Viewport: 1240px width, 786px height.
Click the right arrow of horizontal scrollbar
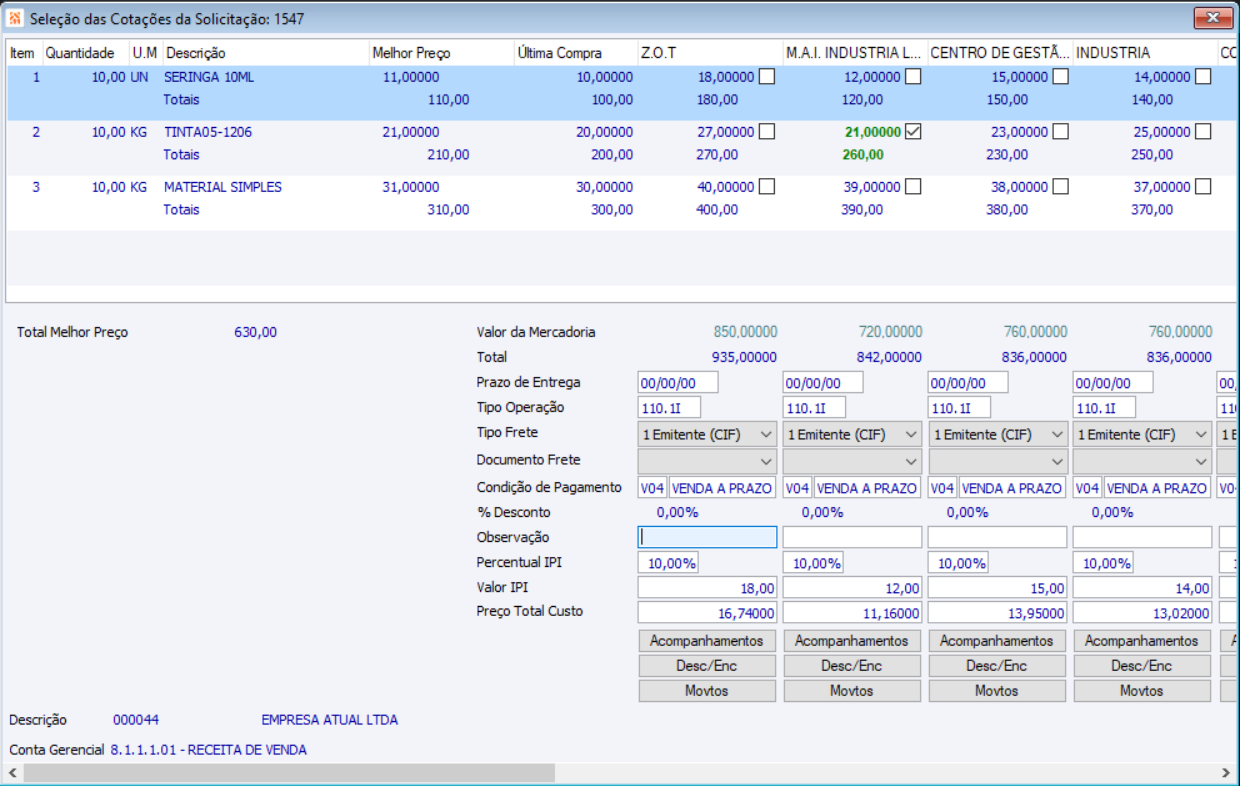1226,773
